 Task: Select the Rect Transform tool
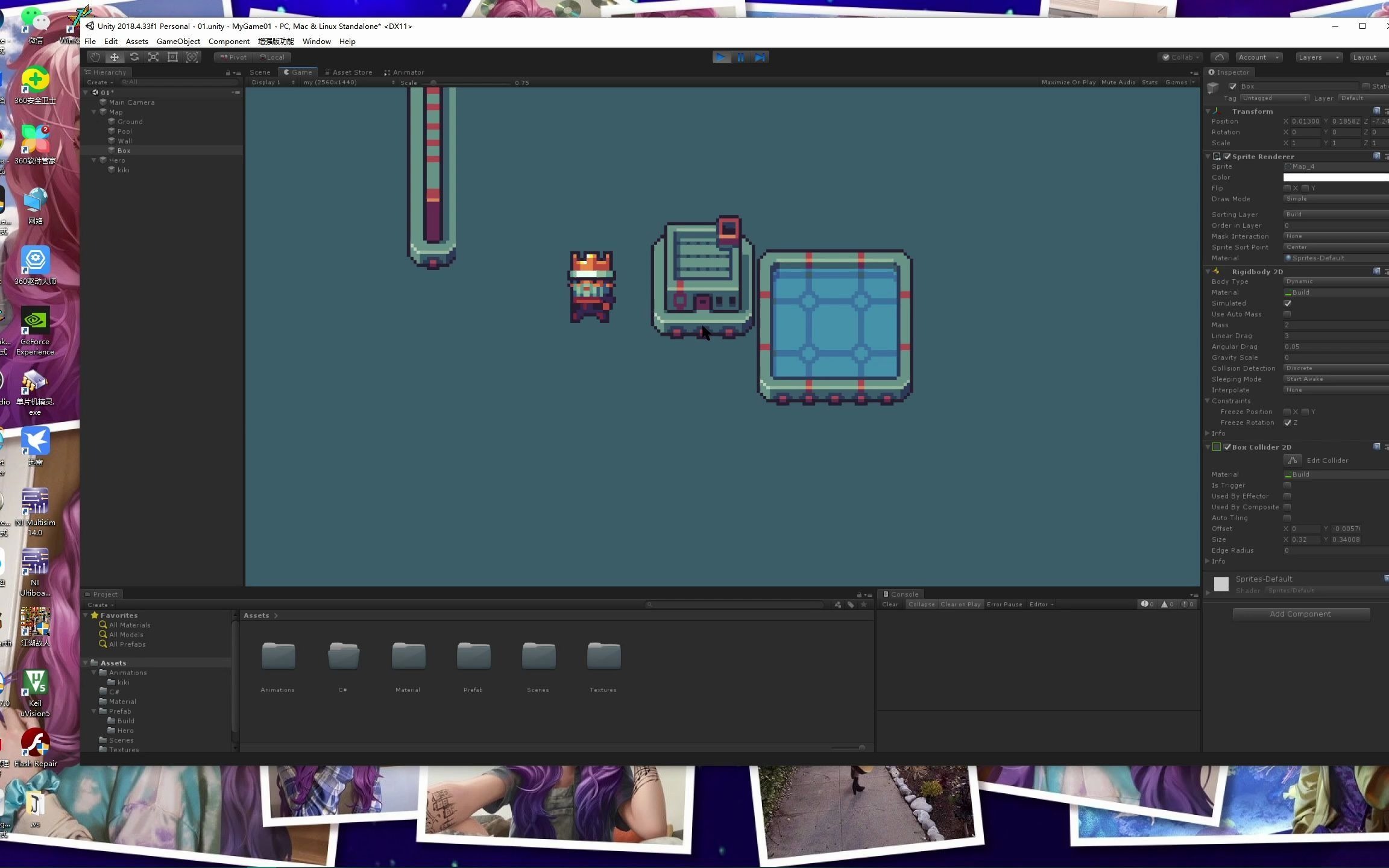(x=173, y=57)
